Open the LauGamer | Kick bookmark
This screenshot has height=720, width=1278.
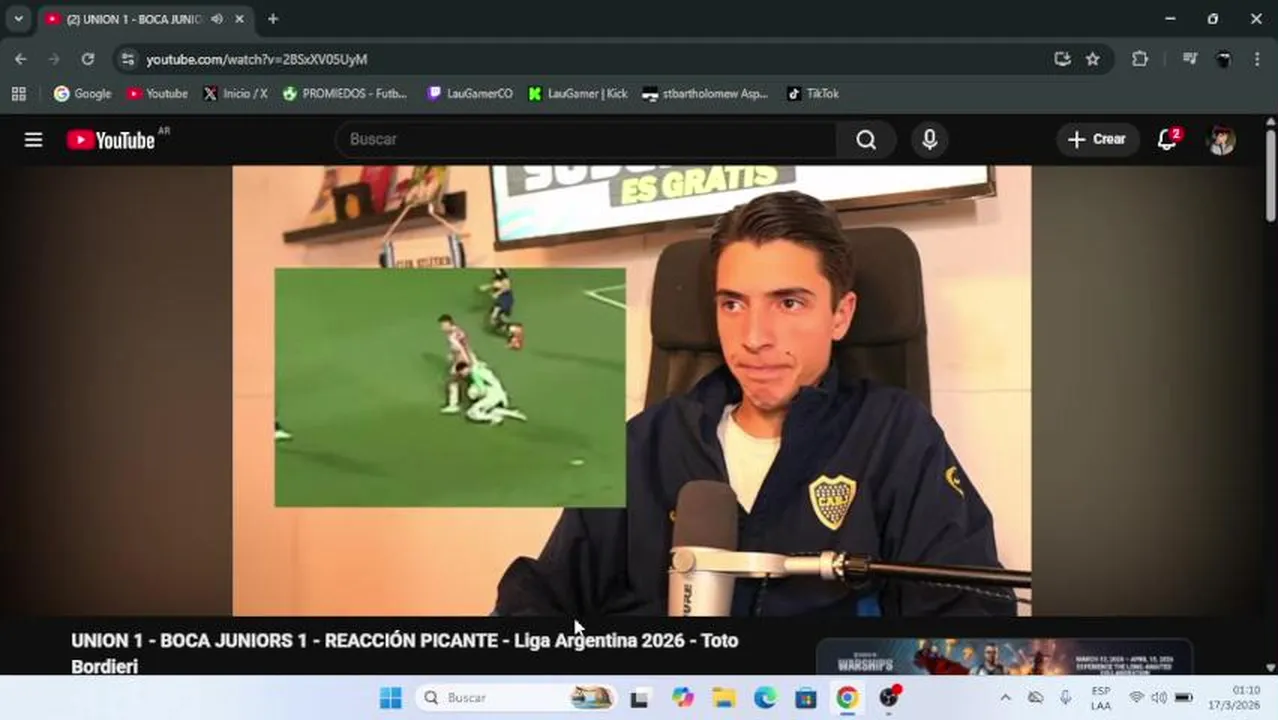coord(578,93)
